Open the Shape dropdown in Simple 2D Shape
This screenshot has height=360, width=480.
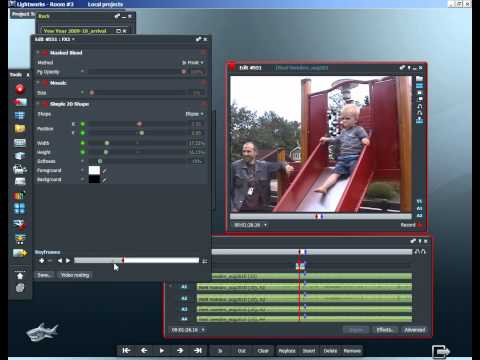(x=194, y=114)
